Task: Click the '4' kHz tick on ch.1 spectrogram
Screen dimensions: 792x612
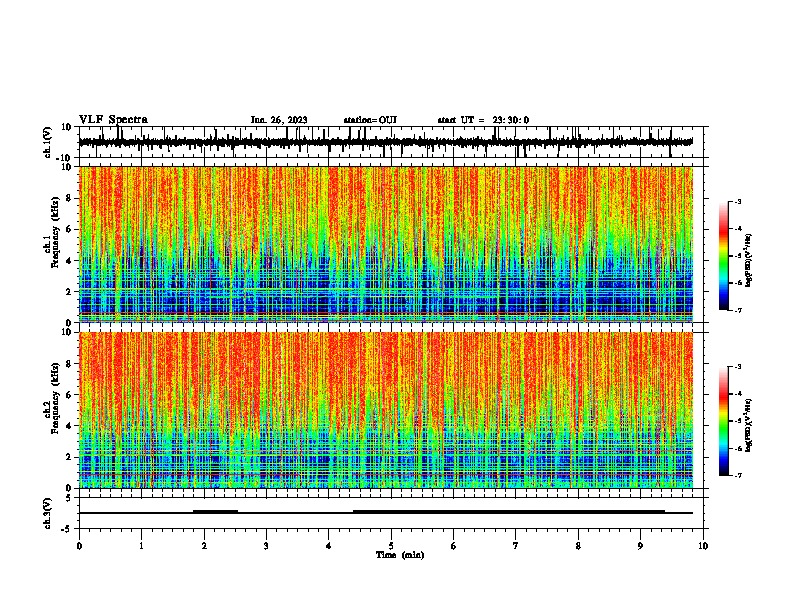Action: (70, 261)
